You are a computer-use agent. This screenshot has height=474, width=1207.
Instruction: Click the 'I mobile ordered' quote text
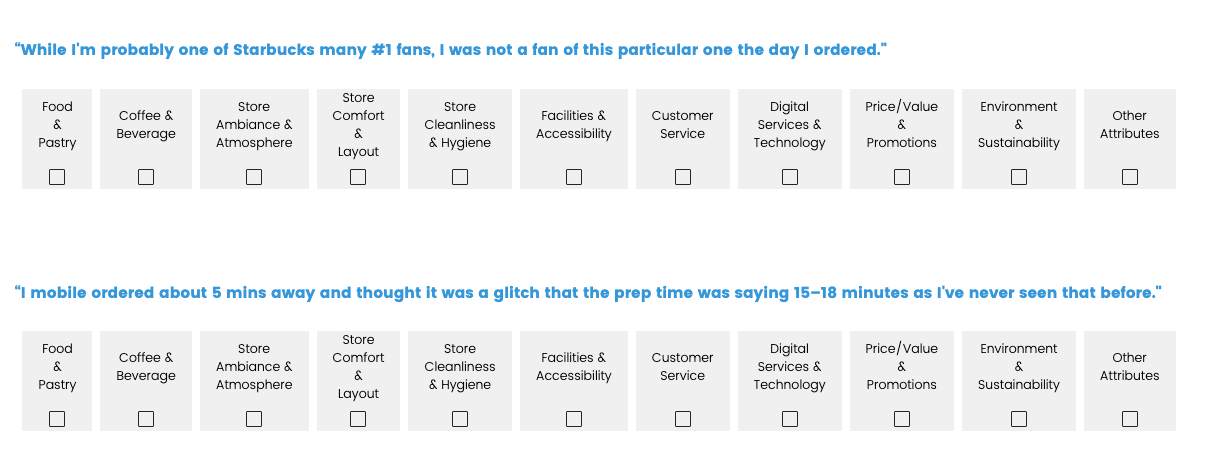coord(587,293)
